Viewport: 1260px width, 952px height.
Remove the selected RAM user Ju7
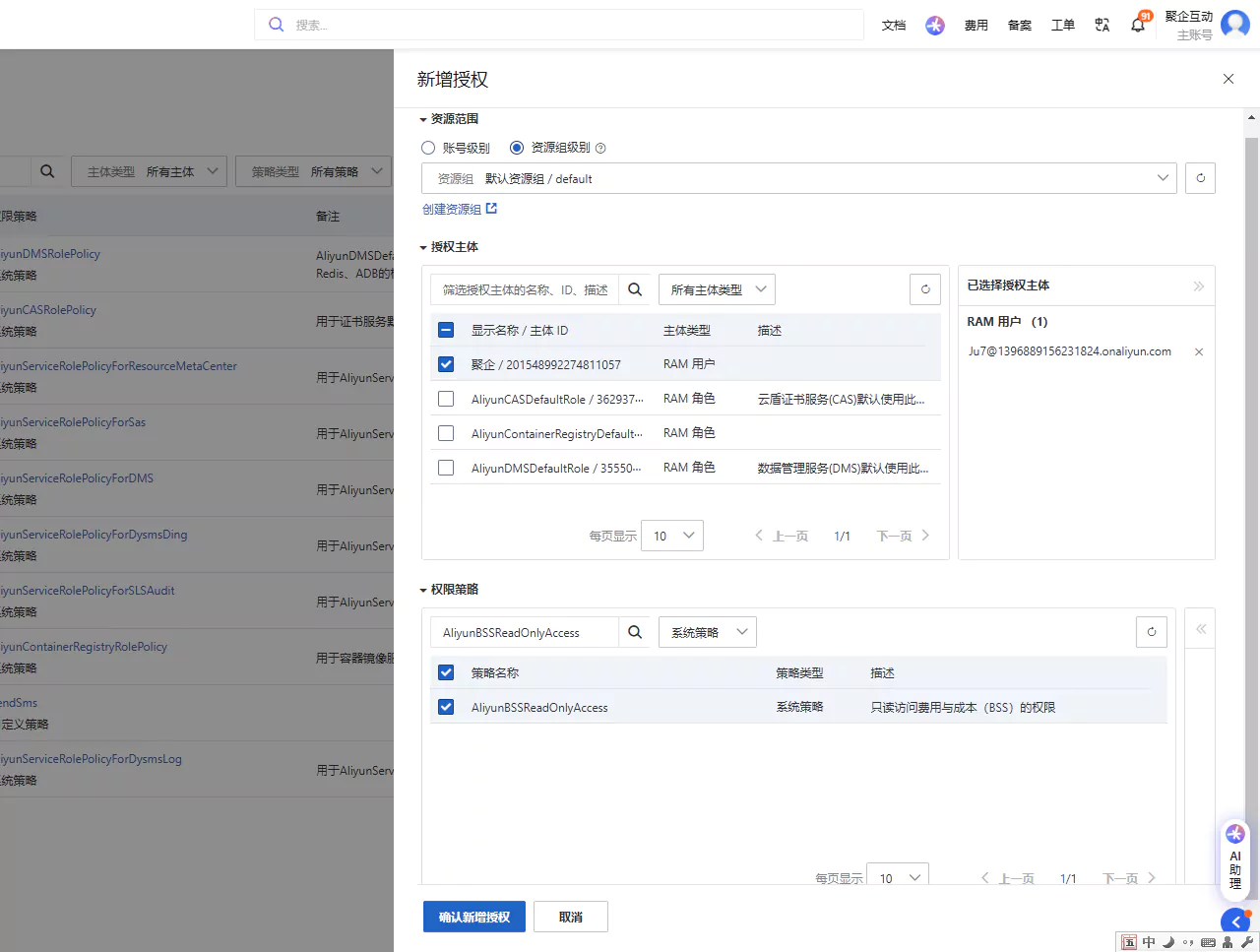coord(1199,351)
